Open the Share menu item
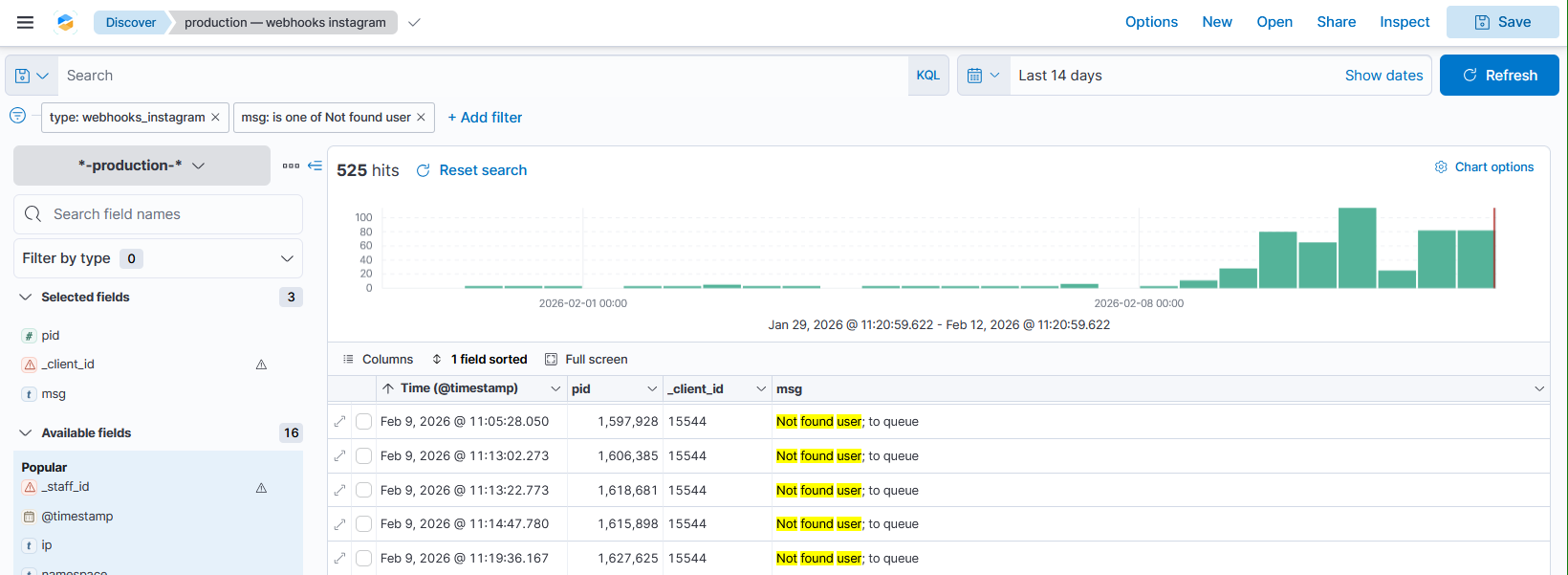 click(x=1336, y=22)
